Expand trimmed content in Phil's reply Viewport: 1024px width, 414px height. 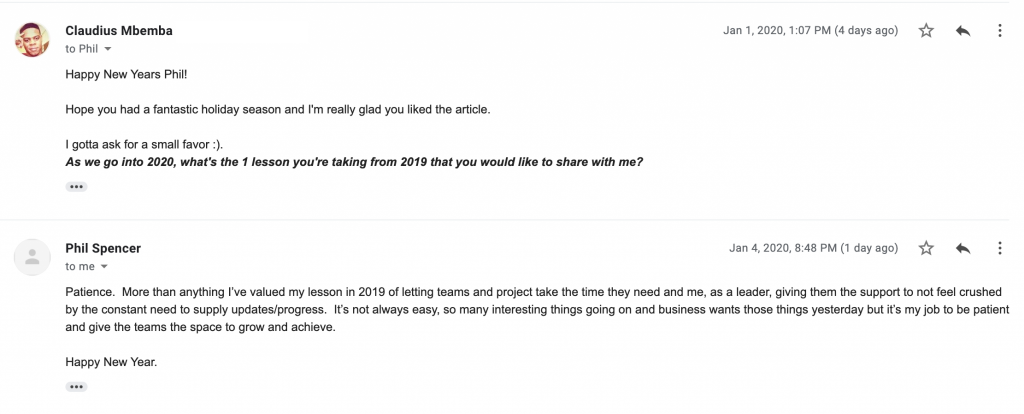pos(76,386)
